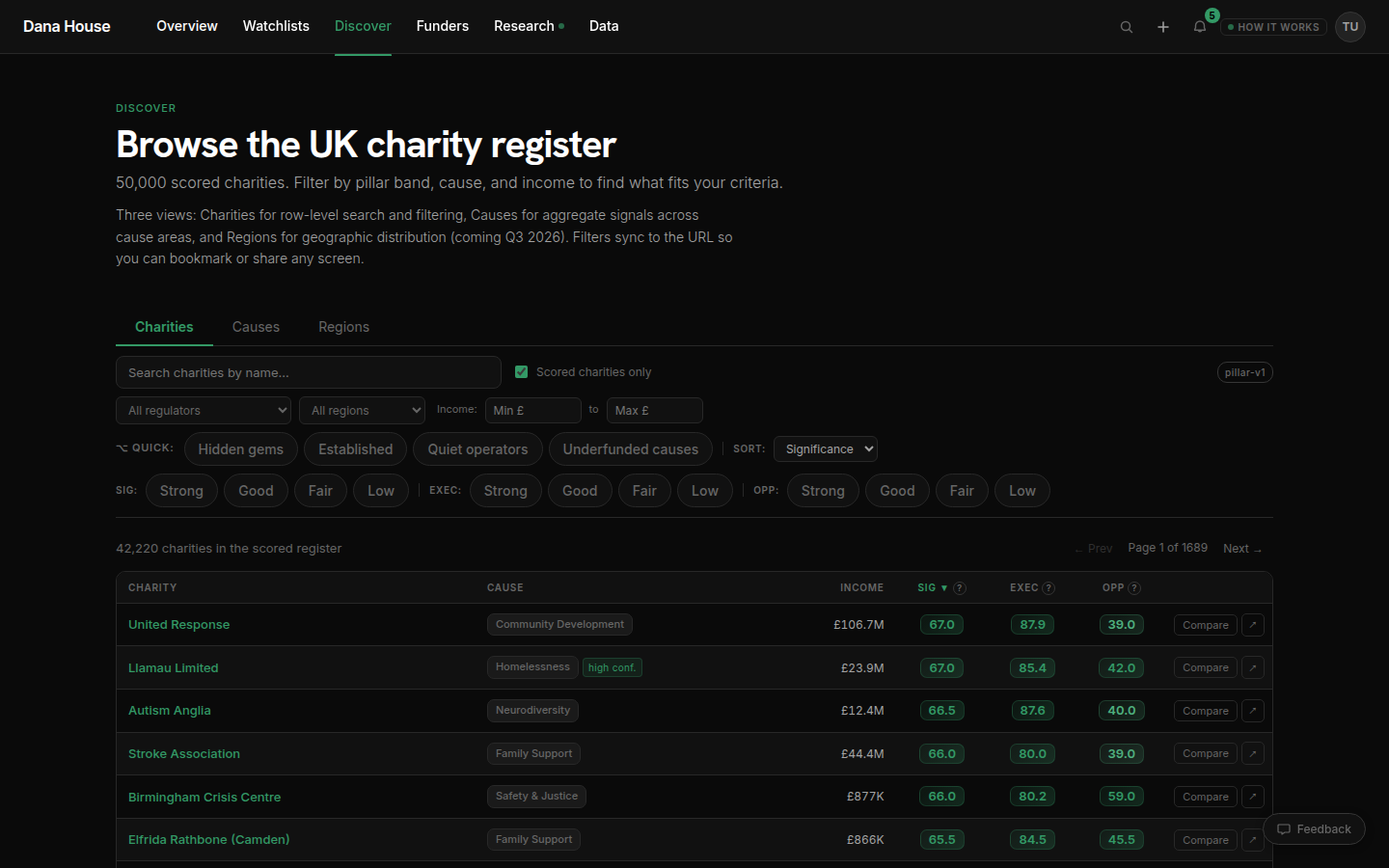Compare Stroke Association charity
Viewport: 1389px width, 868px height.
coord(1206,753)
